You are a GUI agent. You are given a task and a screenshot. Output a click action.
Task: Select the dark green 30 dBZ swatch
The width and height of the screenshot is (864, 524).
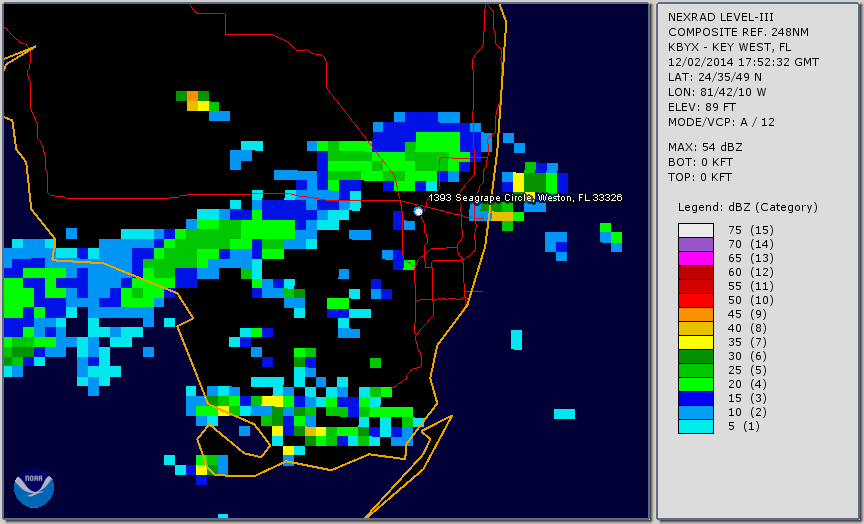point(696,356)
